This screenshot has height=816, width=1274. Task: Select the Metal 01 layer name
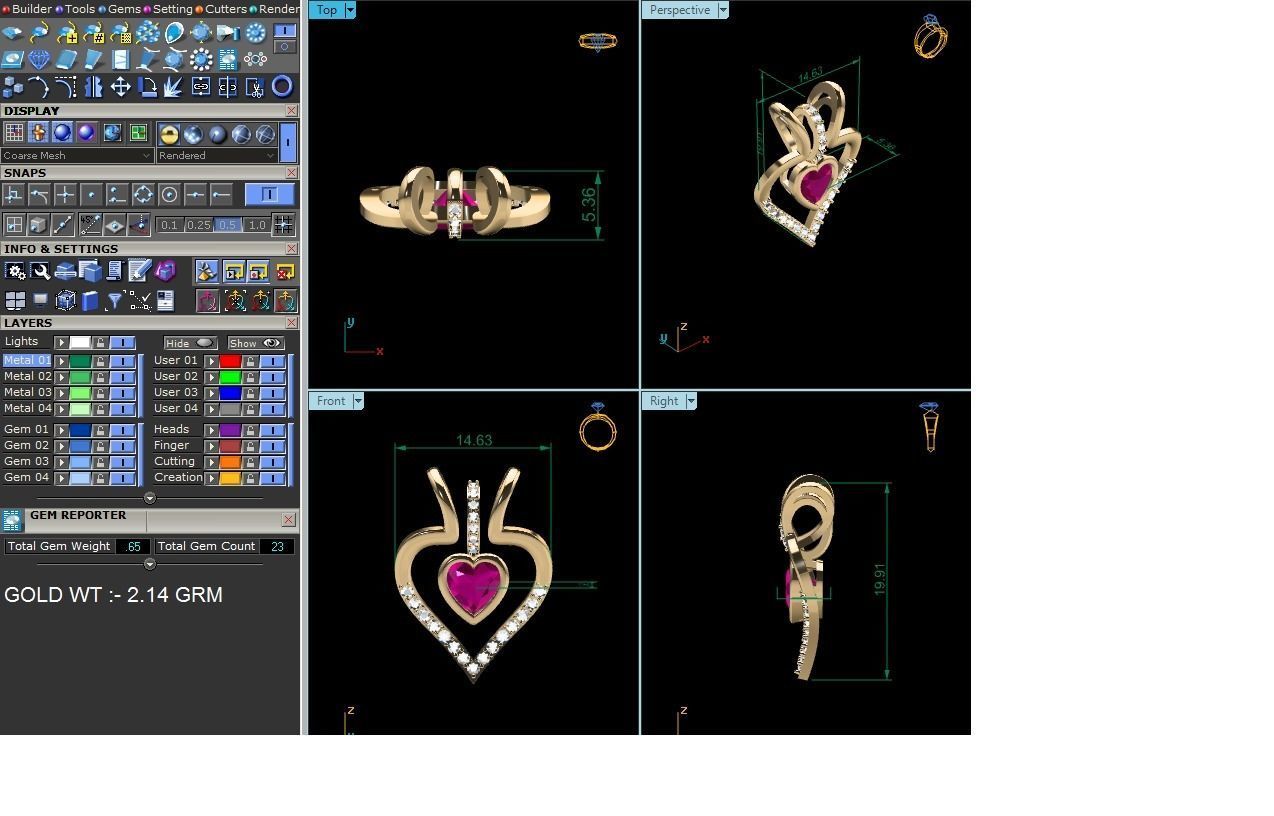coord(27,361)
